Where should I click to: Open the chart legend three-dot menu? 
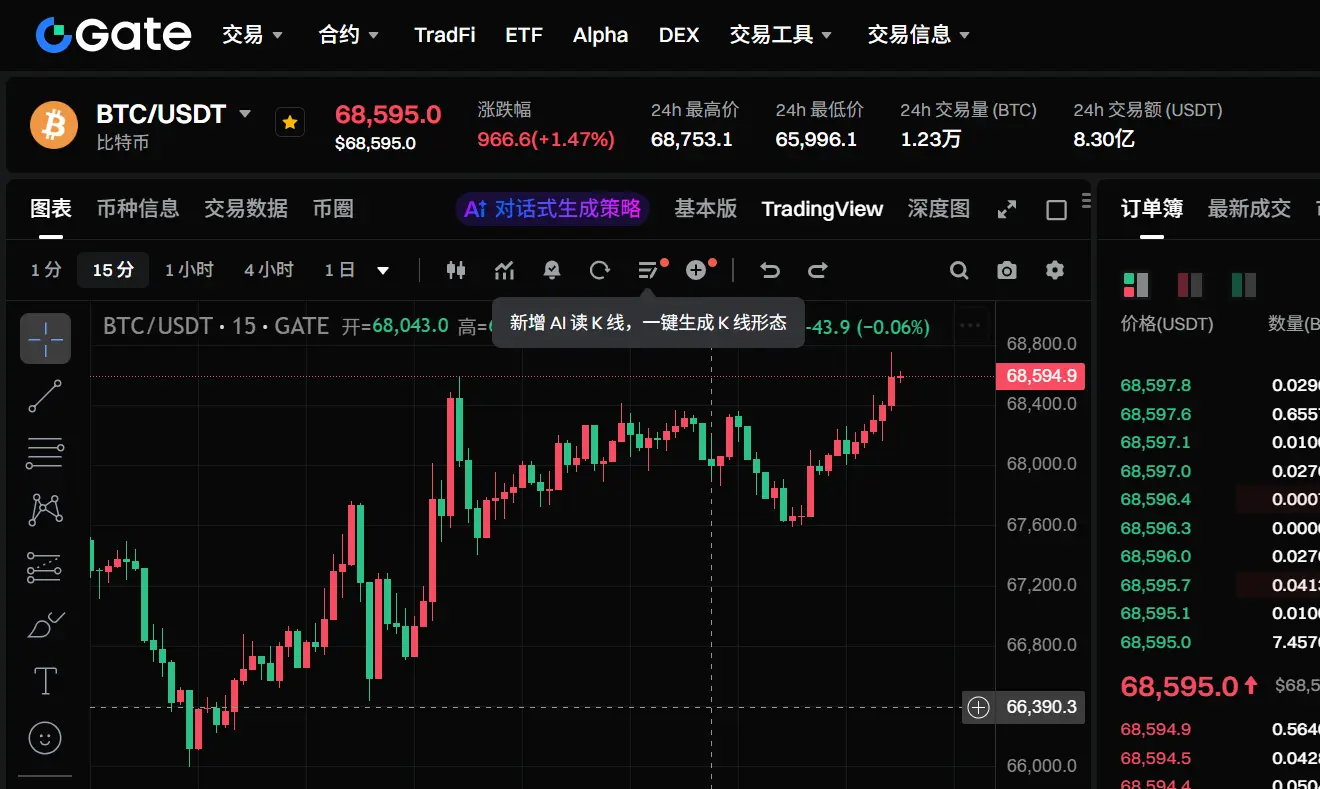(970, 325)
